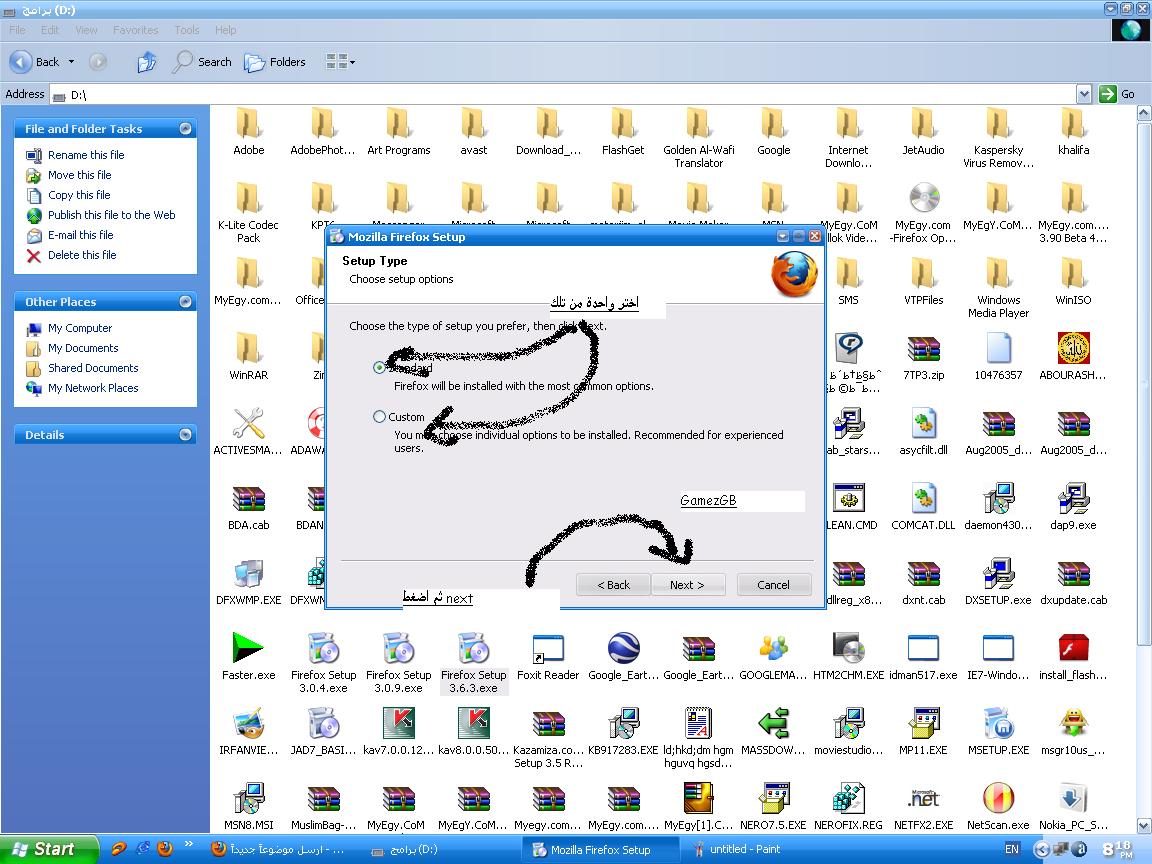This screenshot has height=864, width=1152.
Task: Select the Standard setup option
Action: (x=379, y=367)
